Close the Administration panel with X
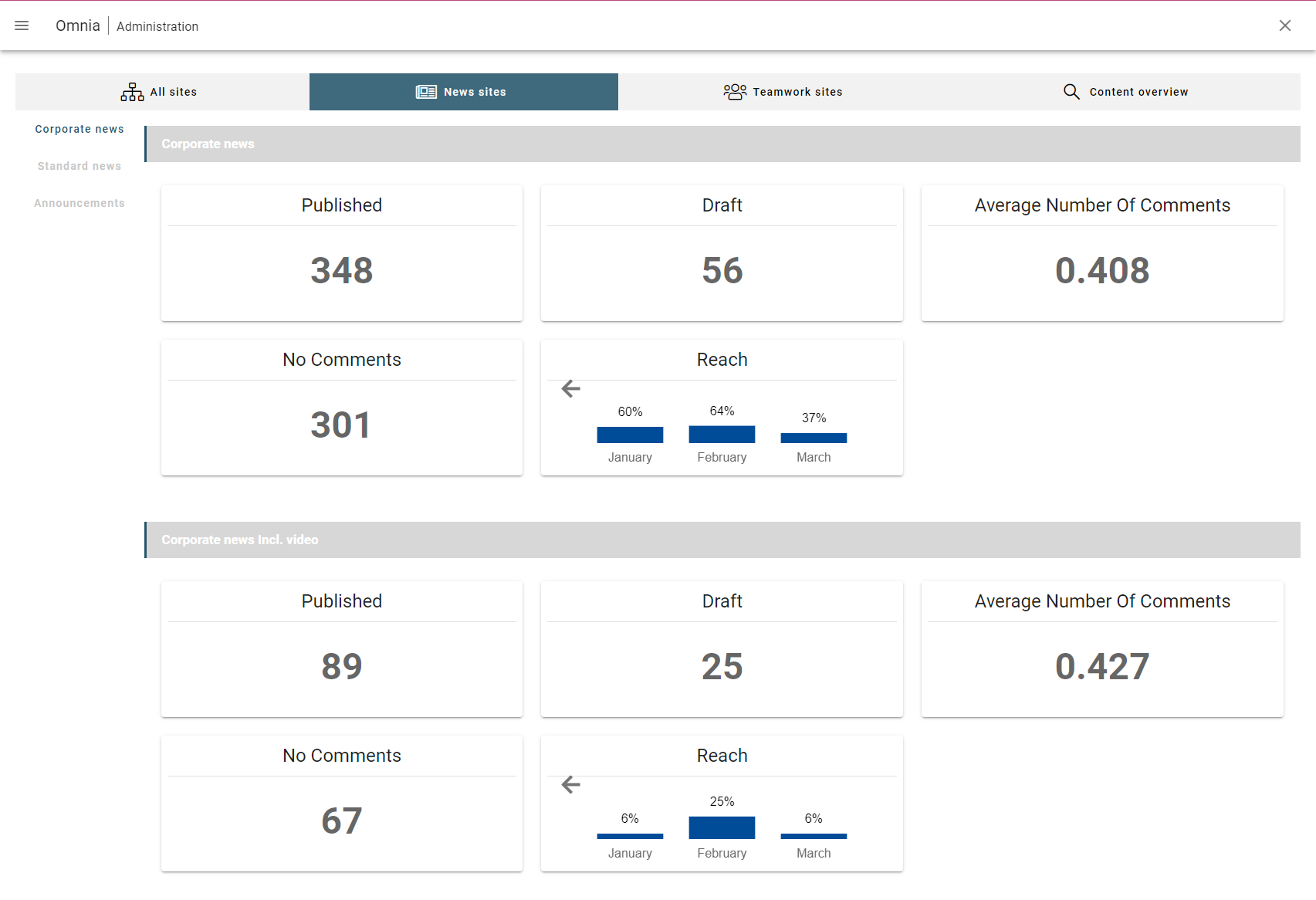The image size is (1316, 900). click(x=1285, y=25)
